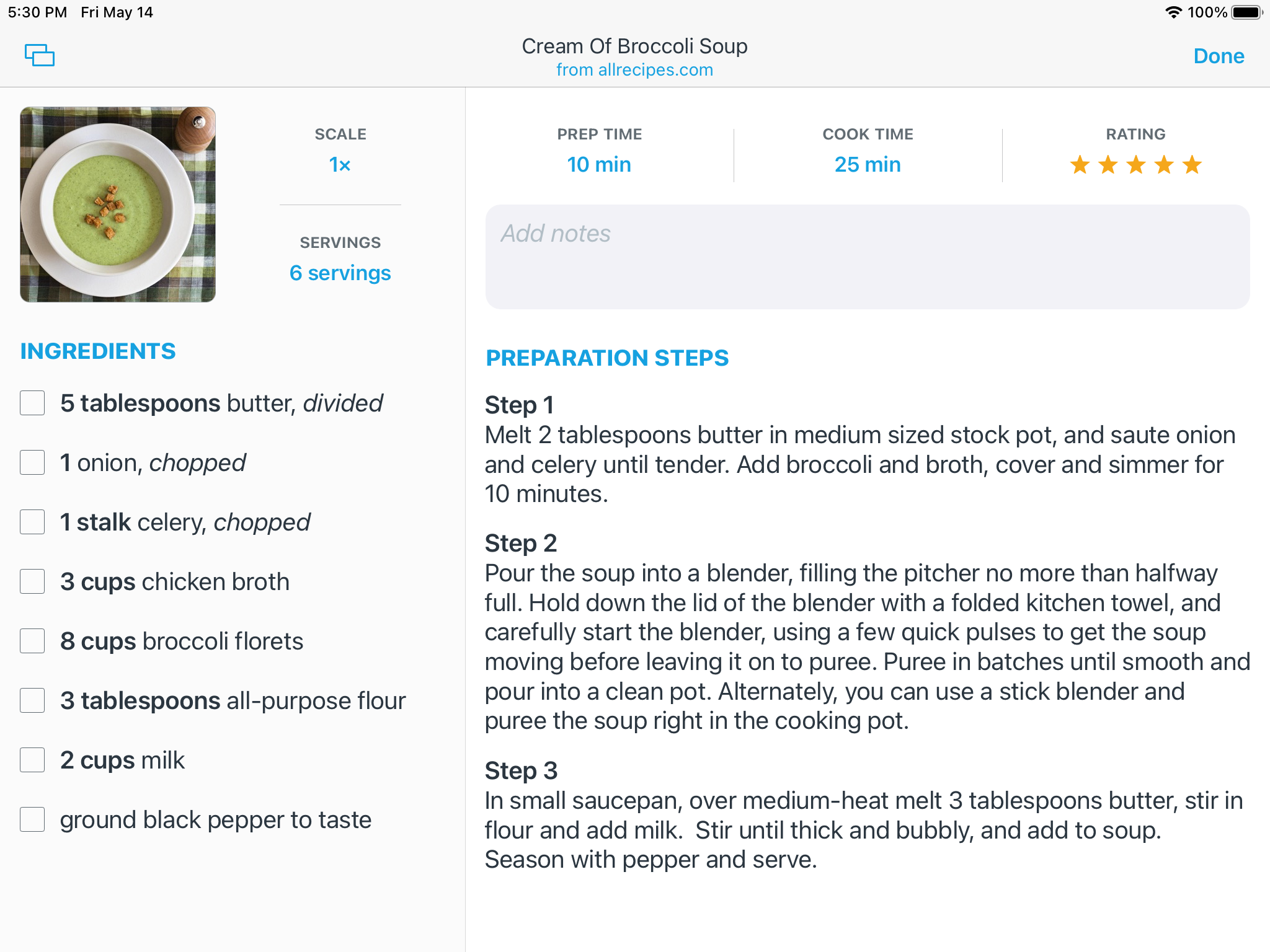
Task: Tap Done to close the recipe
Action: (1219, 56)
